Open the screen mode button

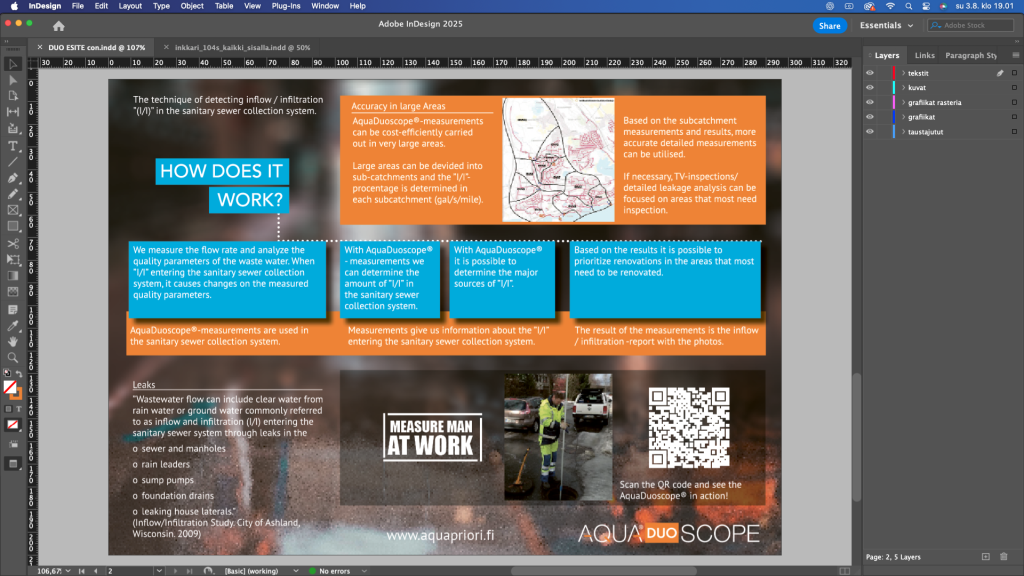12,464
